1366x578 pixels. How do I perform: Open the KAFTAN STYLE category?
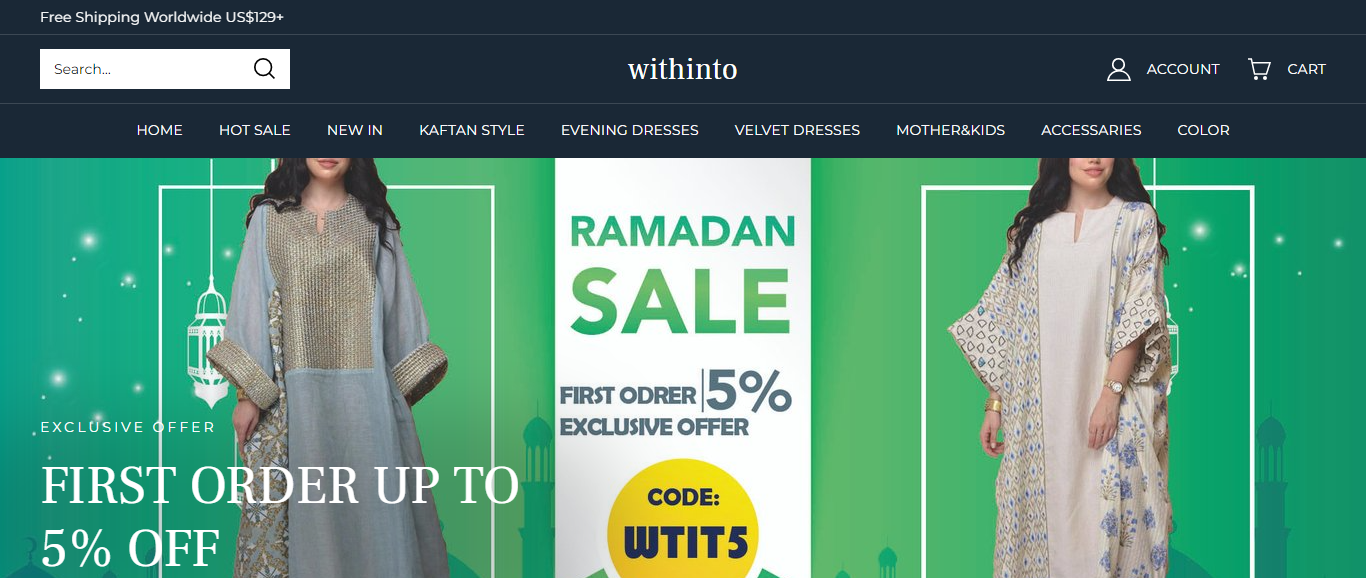[x=472, y=130]
